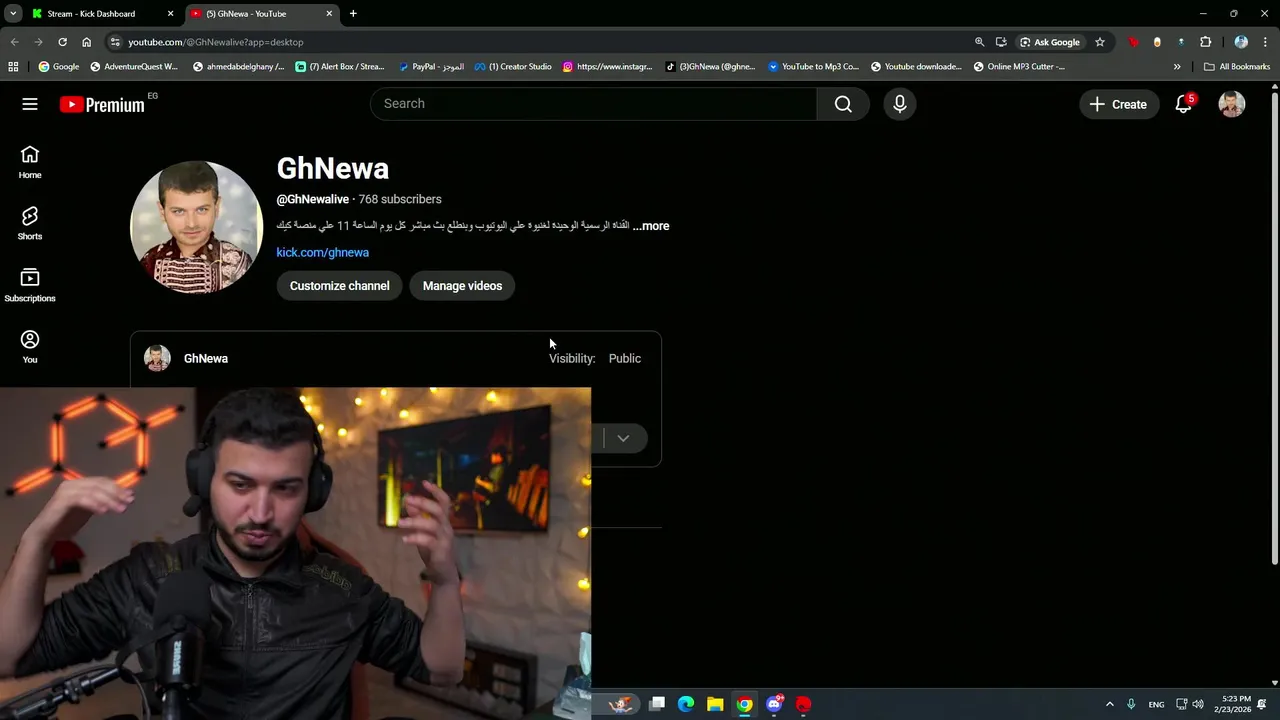Open the You section in sidebar
Image resolution: width=1280 pixels, height=720 pixels.
(x=30, y=347)
